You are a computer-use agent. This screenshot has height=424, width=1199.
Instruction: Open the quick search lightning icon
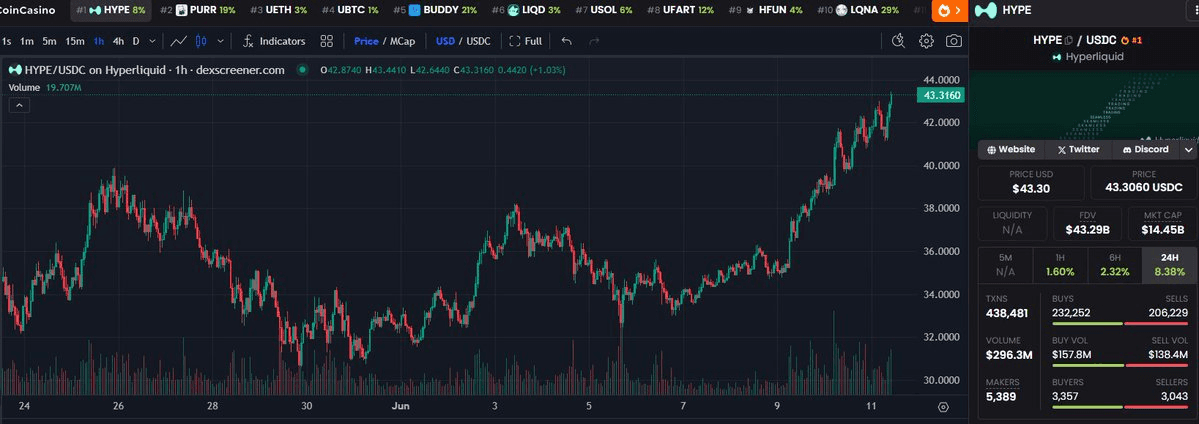(898, 41)
